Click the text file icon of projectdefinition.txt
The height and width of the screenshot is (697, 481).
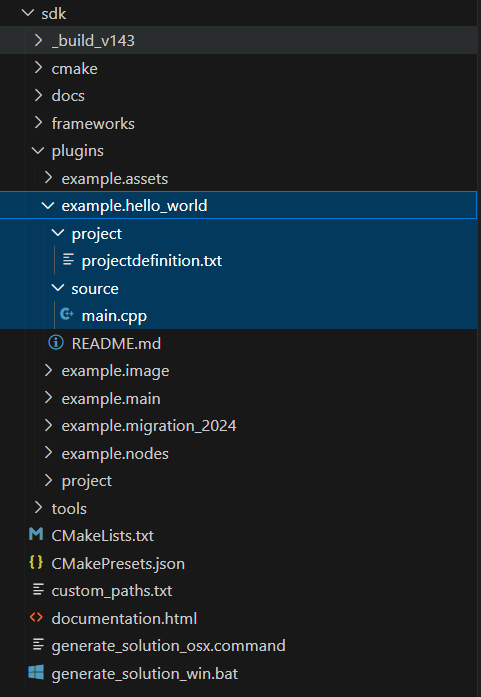[68, 260]
